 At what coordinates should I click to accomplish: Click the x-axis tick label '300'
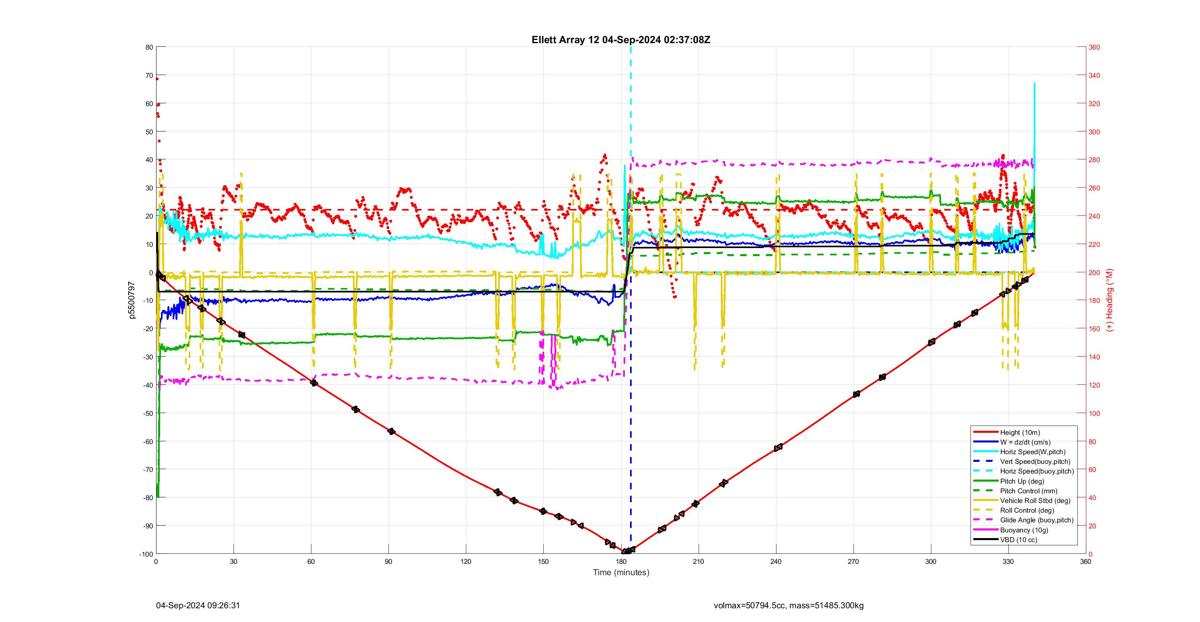pos(931,562)
